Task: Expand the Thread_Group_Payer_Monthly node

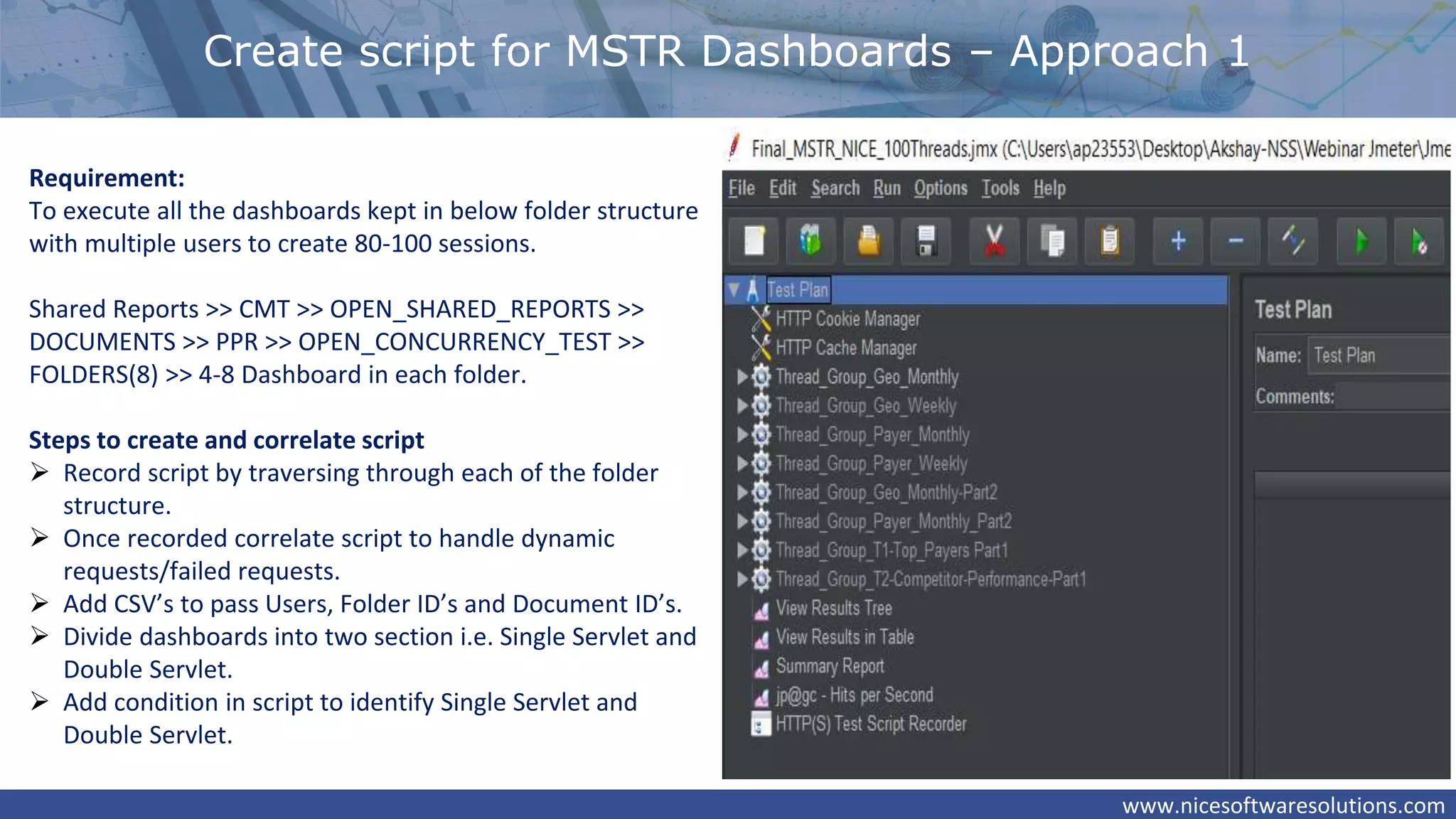Action: [x=742, y=434]
